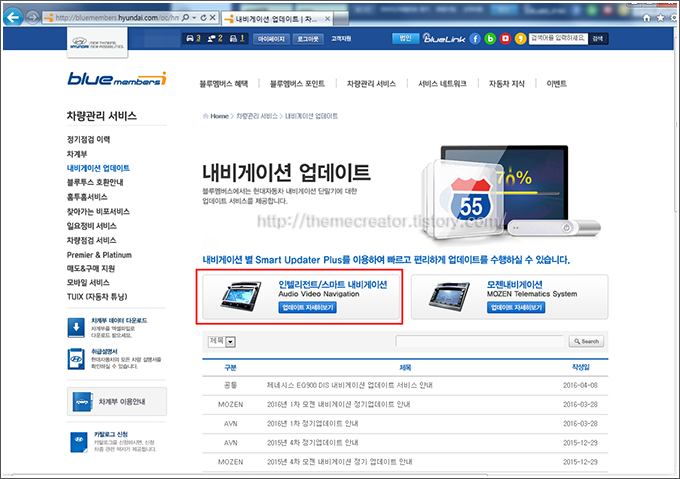Select 정기점검 이력 in the sidebar

pos(88,140)
